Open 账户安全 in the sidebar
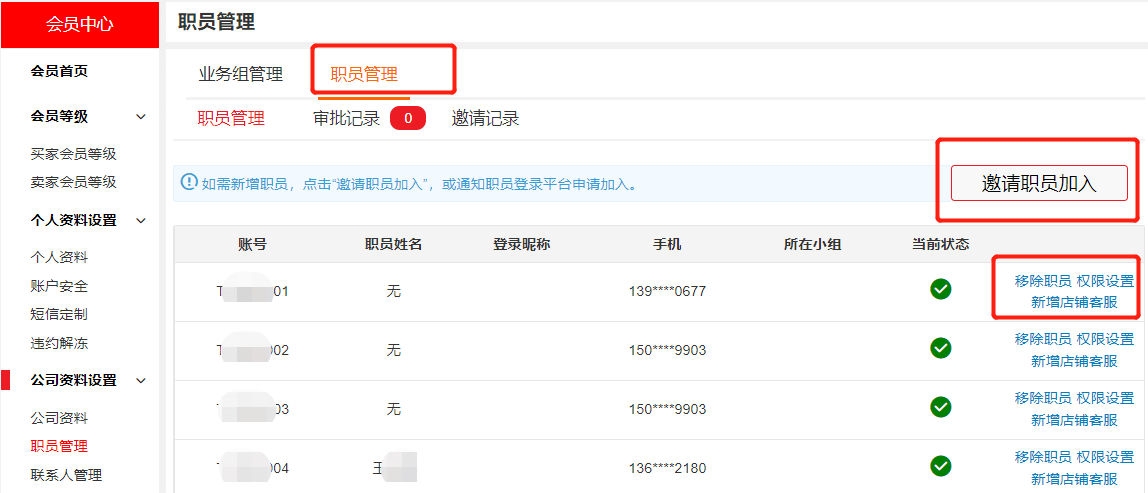1148x493 pixels. [x=59, y=286]
